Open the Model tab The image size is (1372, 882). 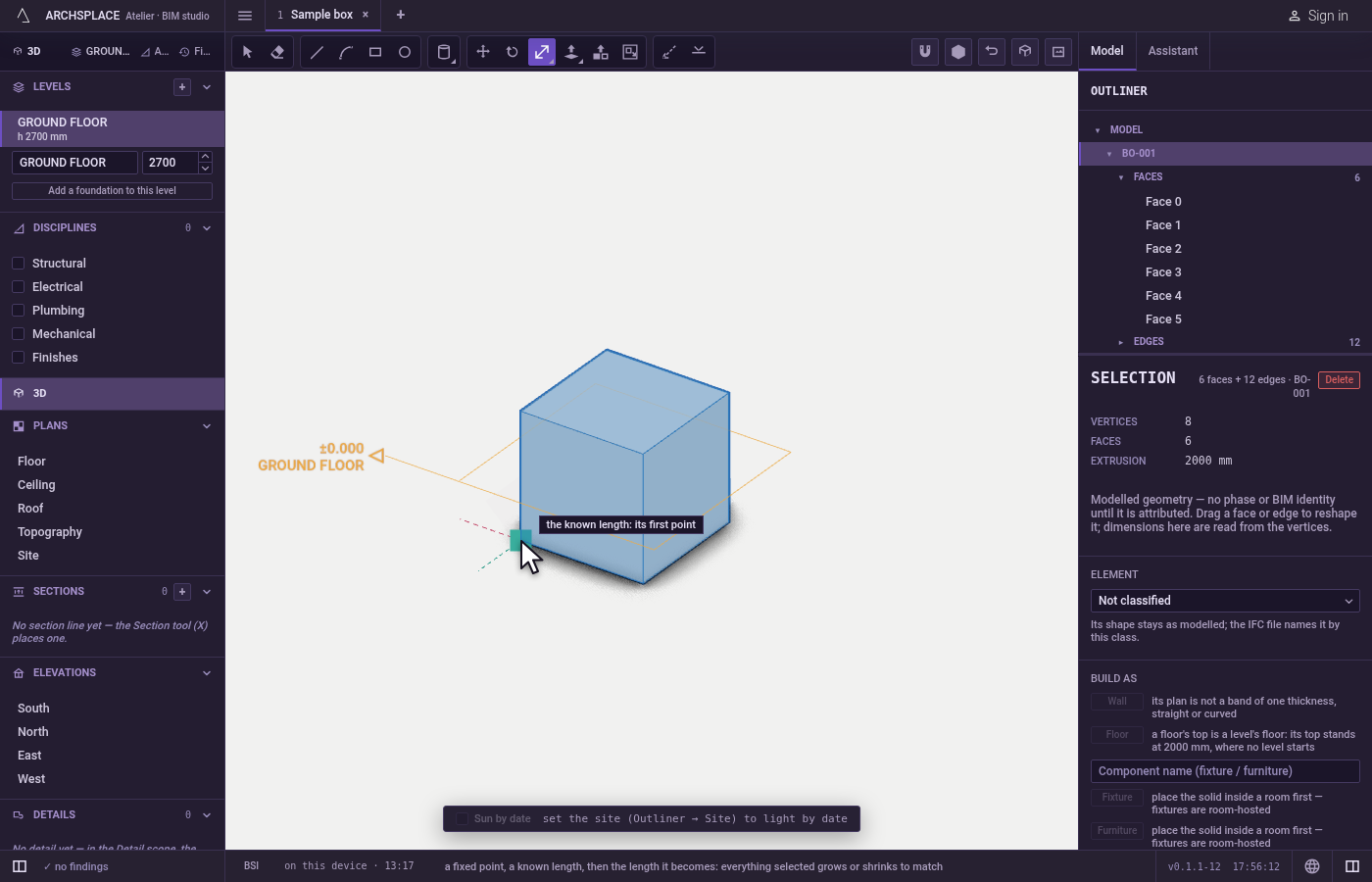click(1107, 51)
